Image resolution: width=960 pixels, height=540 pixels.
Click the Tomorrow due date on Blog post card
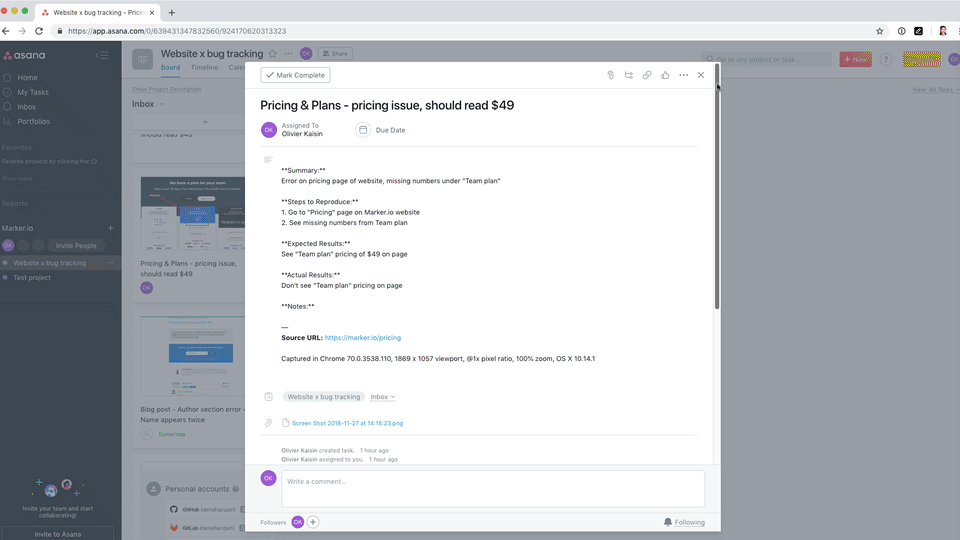(x=171, y=434)
